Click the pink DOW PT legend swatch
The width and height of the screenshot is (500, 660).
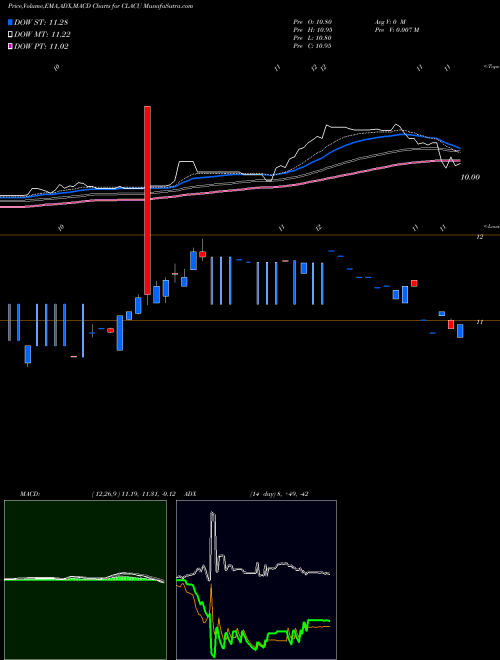click(11, 46)
